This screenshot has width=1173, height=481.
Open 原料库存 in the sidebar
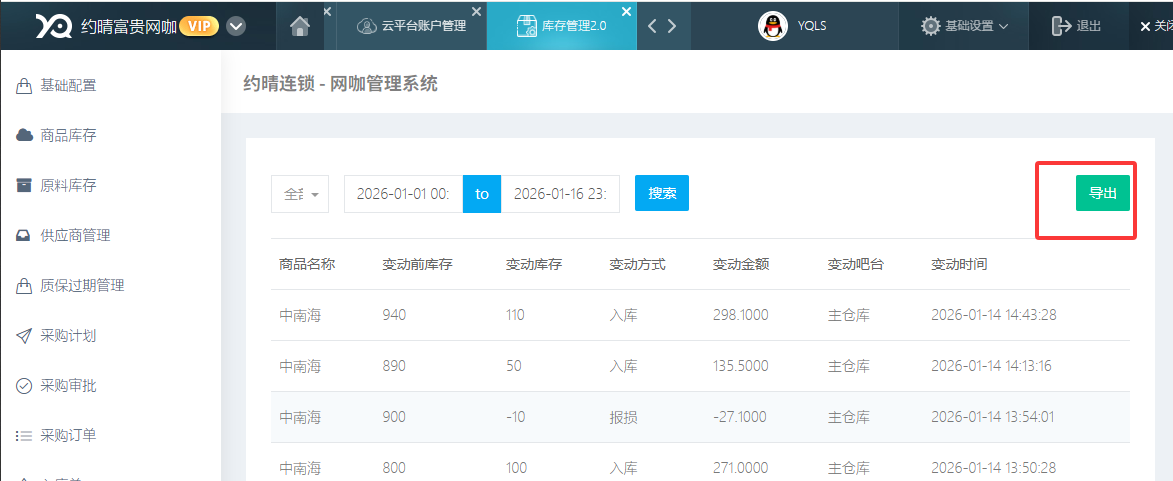coord(68,186)
